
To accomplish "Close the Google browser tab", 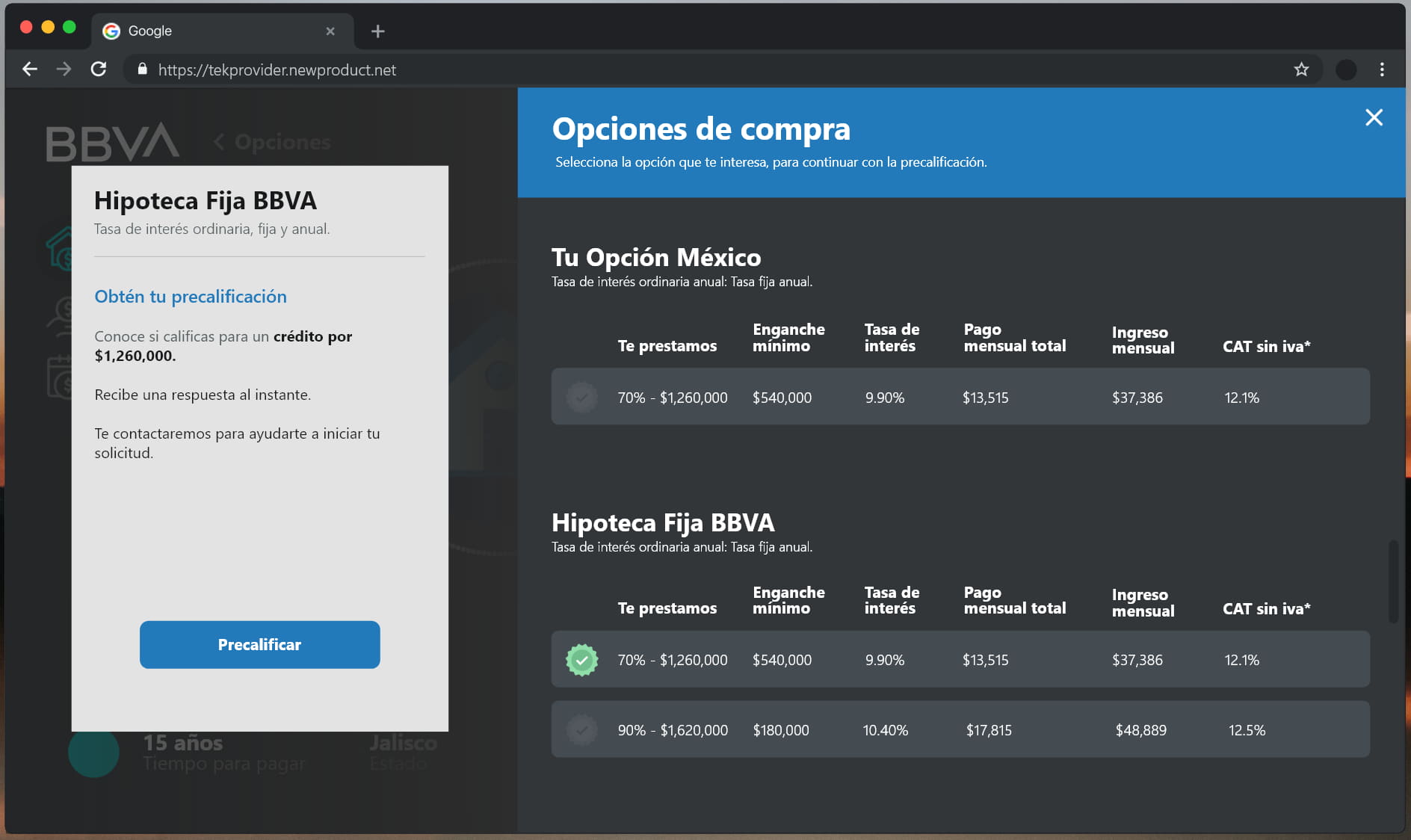I will pos(330,31).
